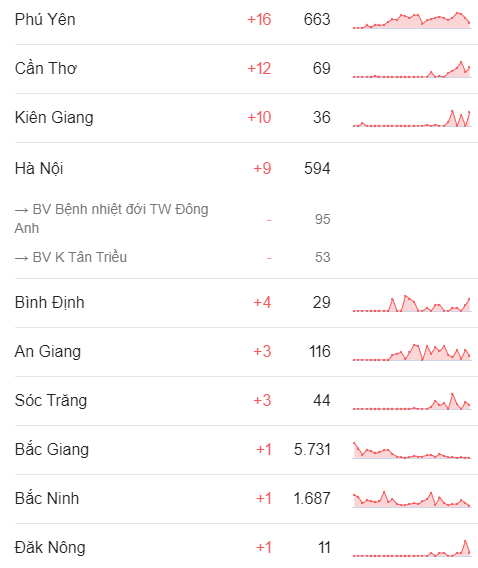The image size is (478, 568).
Task: Open the Kiên Giang sparkline chart
Action: [x=412, y=118]
